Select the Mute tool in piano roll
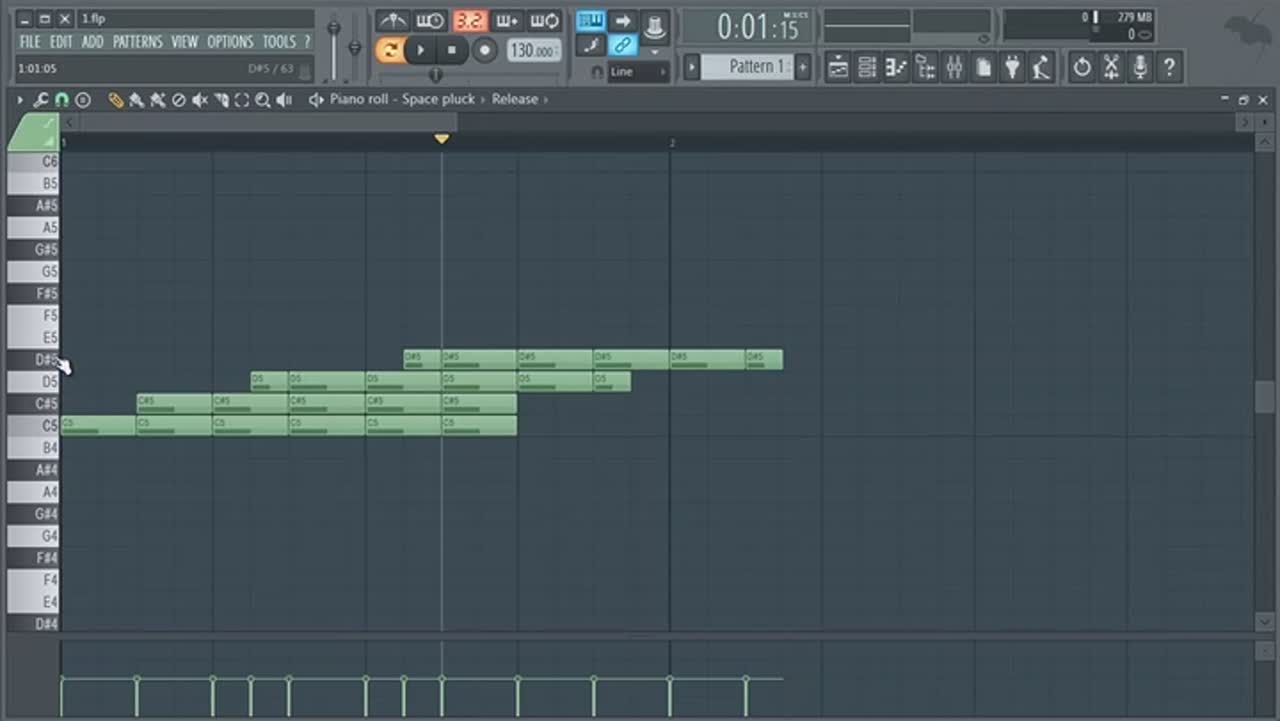Screen dimensions: 1280x721 click(200, 100)
